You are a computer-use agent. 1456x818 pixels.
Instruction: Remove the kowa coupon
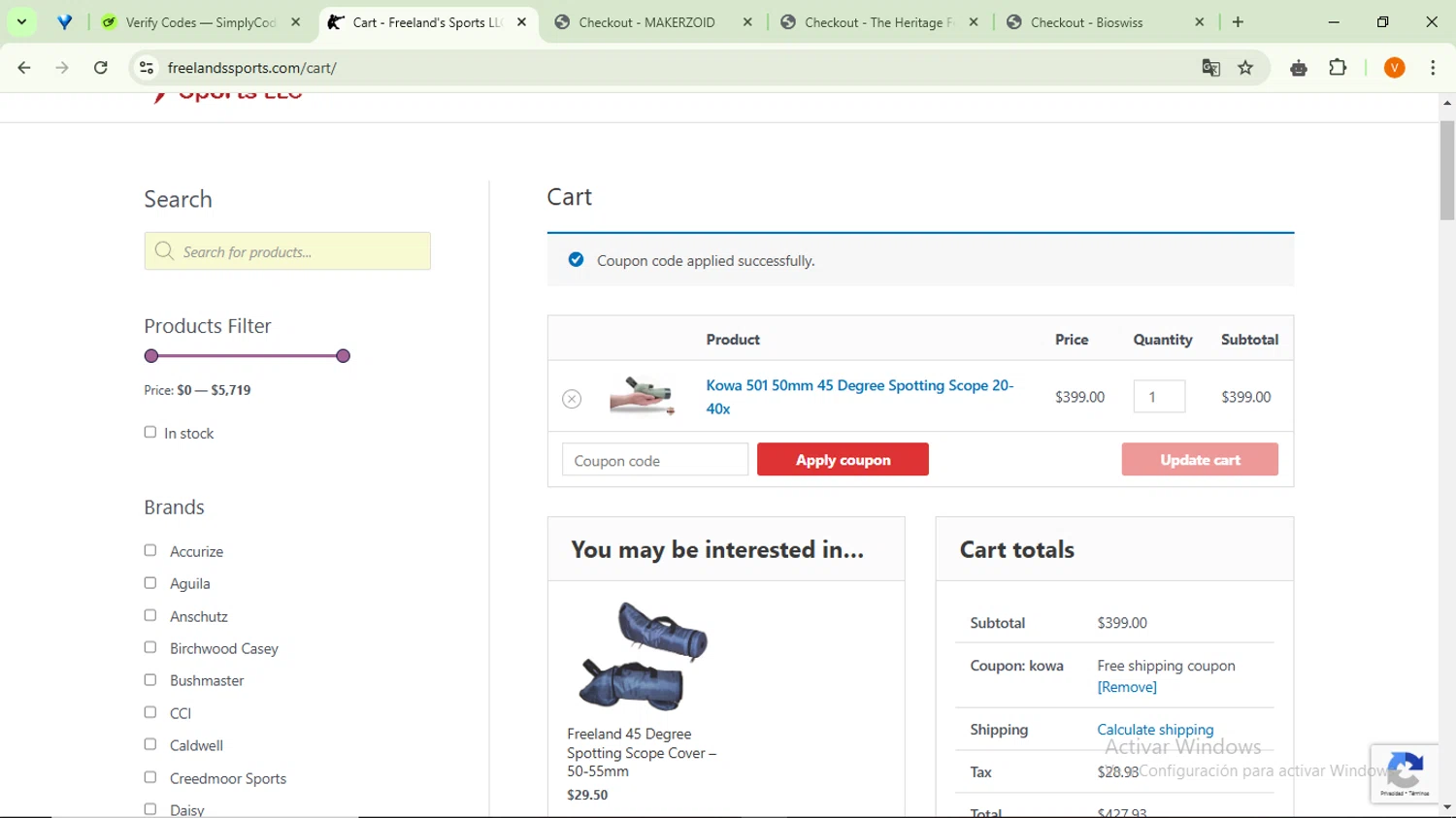[1127, 687]
